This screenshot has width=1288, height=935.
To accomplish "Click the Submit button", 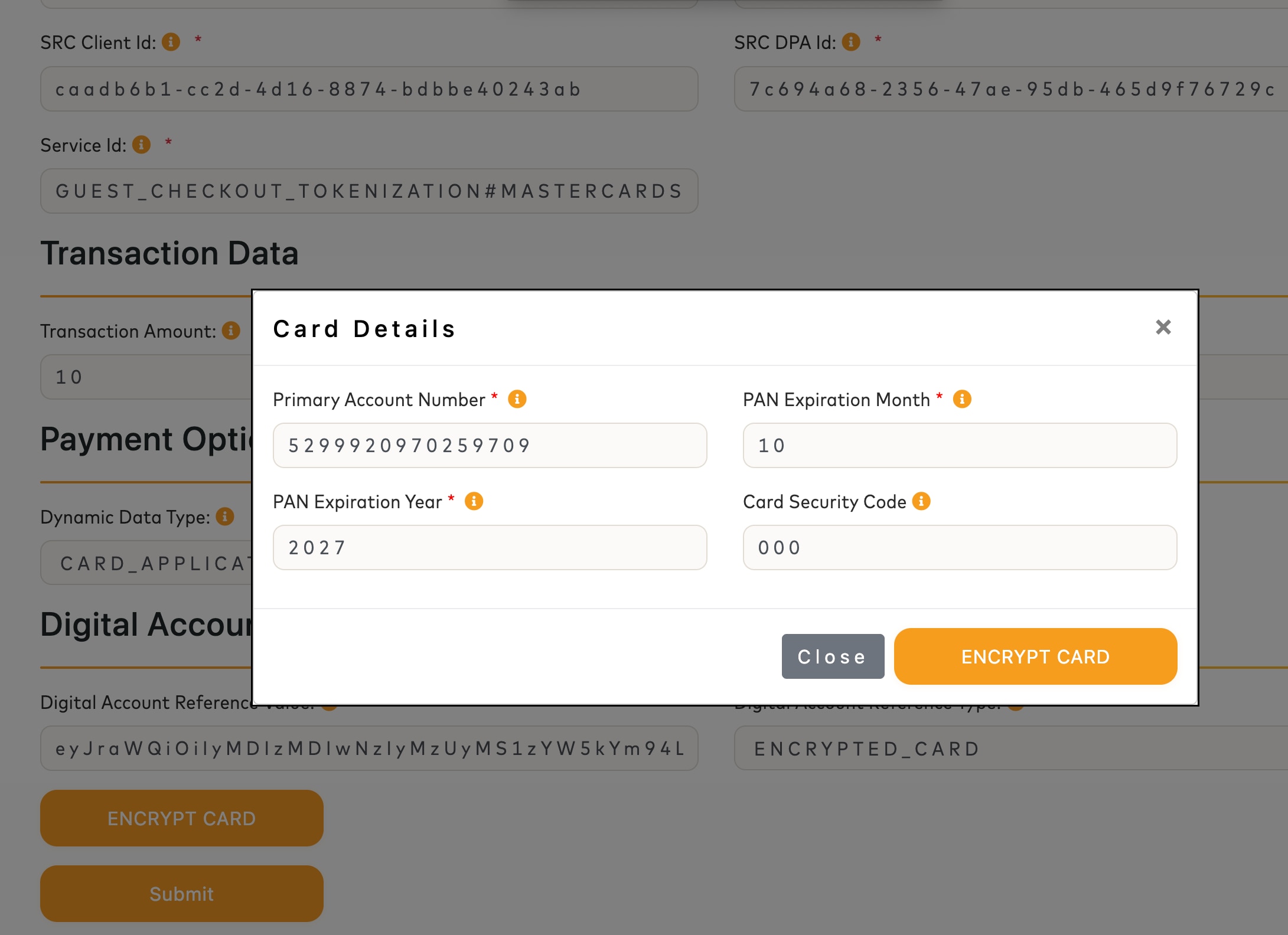I will pyautogui.click(x=182, y=894).
